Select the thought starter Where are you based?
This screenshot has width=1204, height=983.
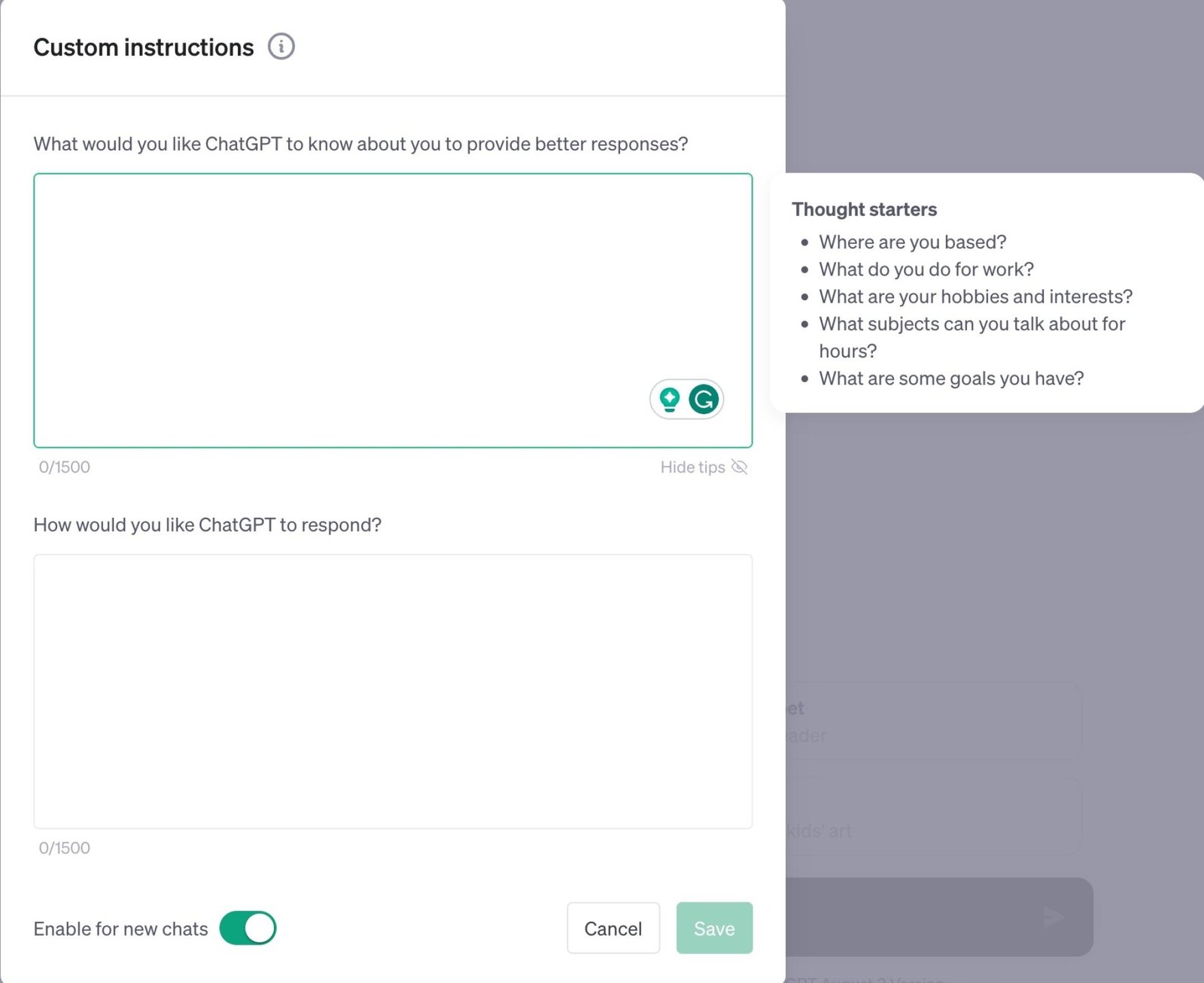pos(913,242)
